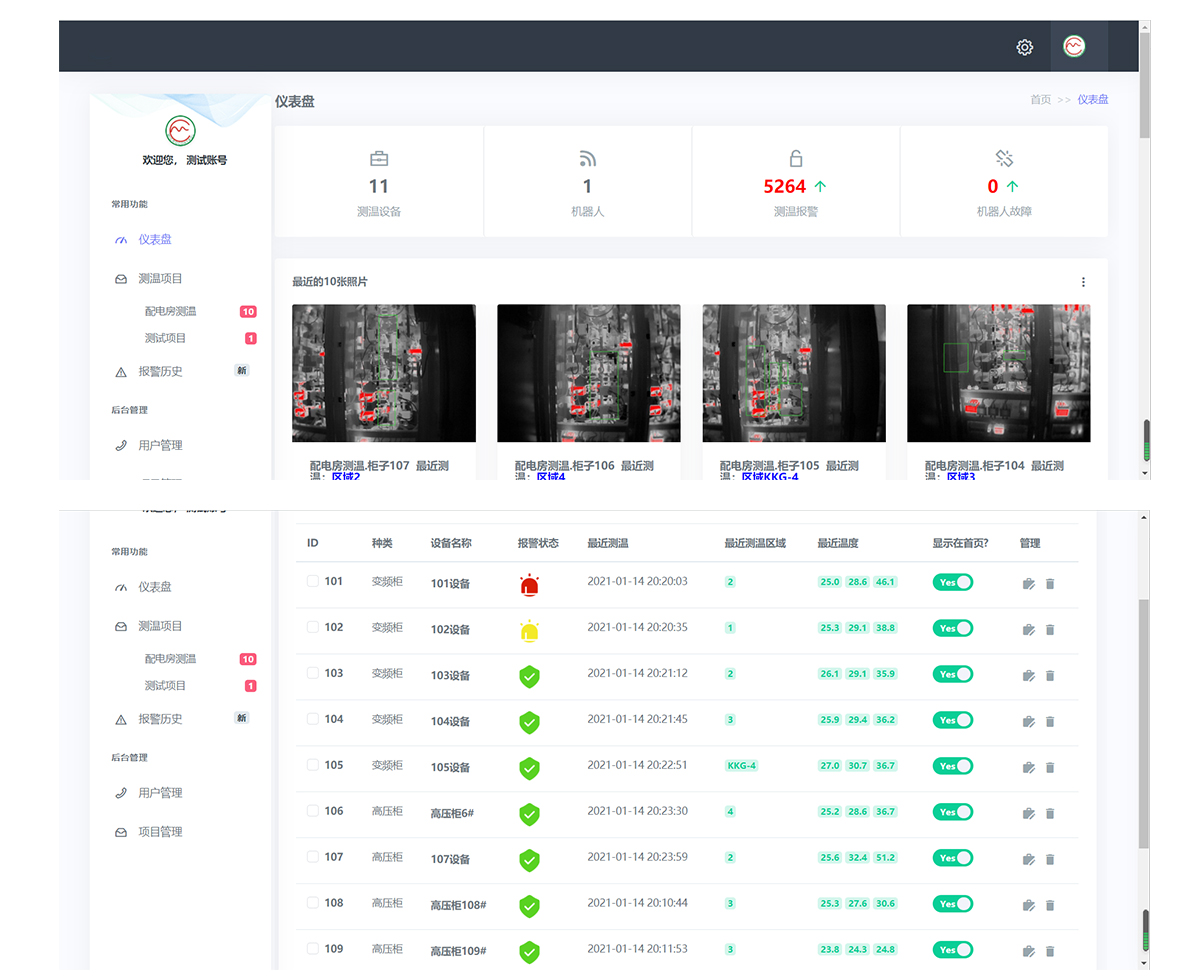This screenshot has width=1200, height=980.
Task: Click 首页 breadcrumb link
Action: point(1040,100)
